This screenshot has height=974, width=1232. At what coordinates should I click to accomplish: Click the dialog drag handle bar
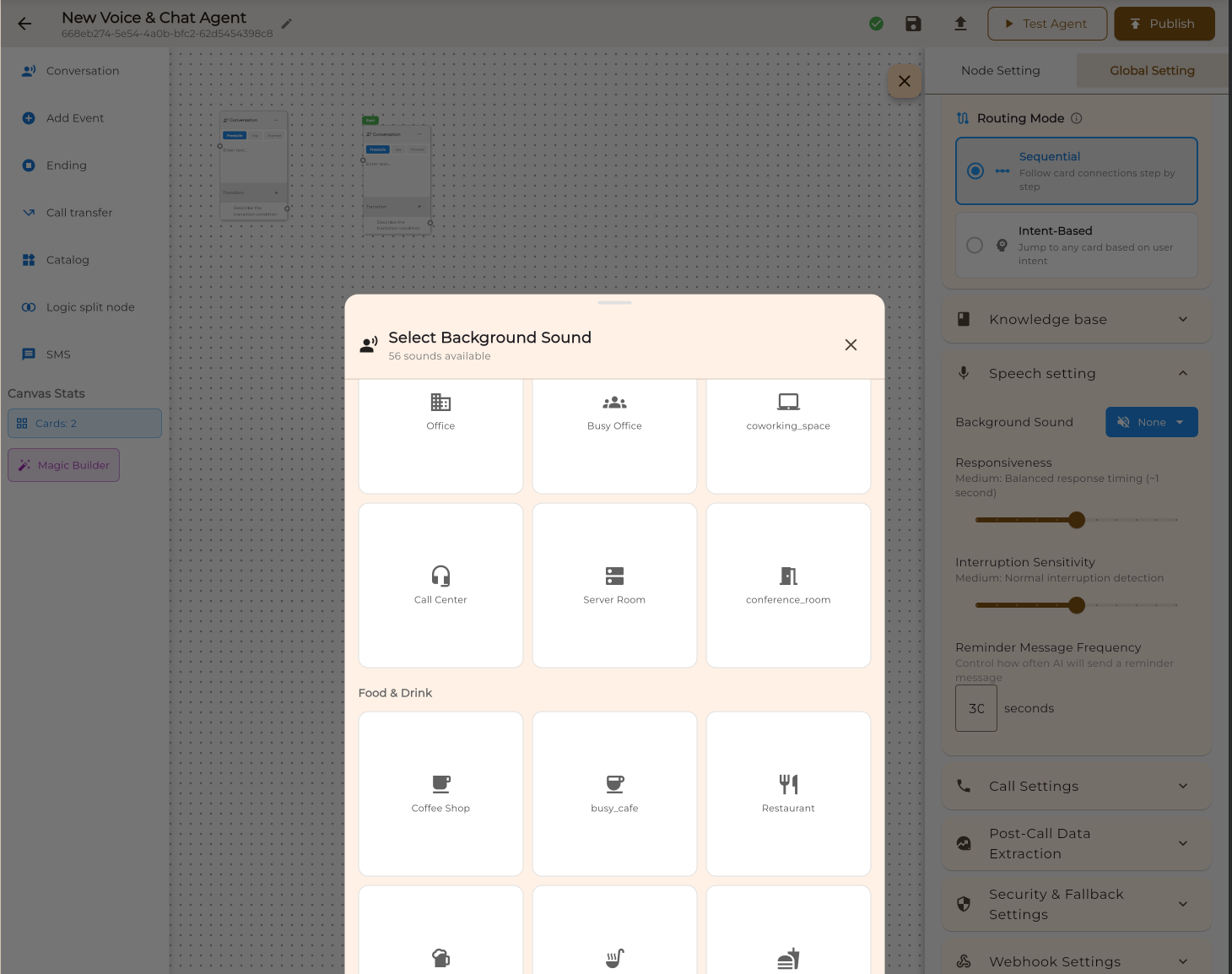(614, 302)
